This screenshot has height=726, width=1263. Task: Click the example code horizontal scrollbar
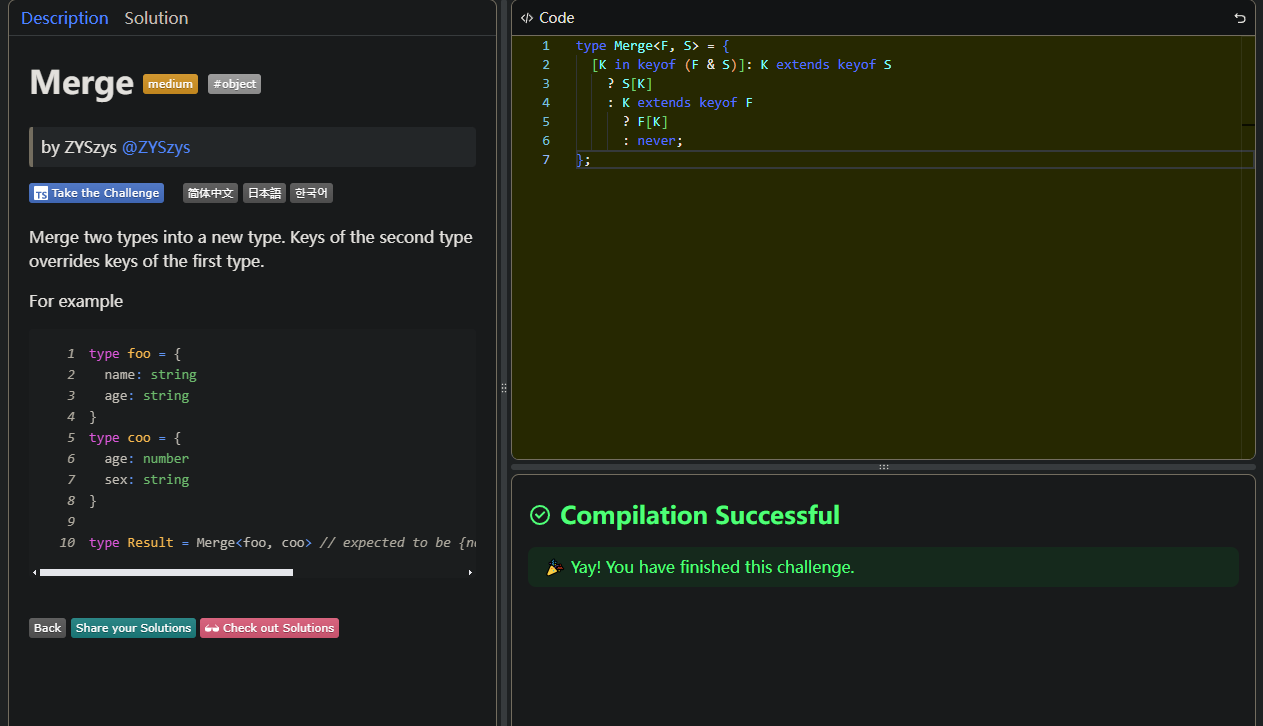pyautogui.click(x=166, y=573)
